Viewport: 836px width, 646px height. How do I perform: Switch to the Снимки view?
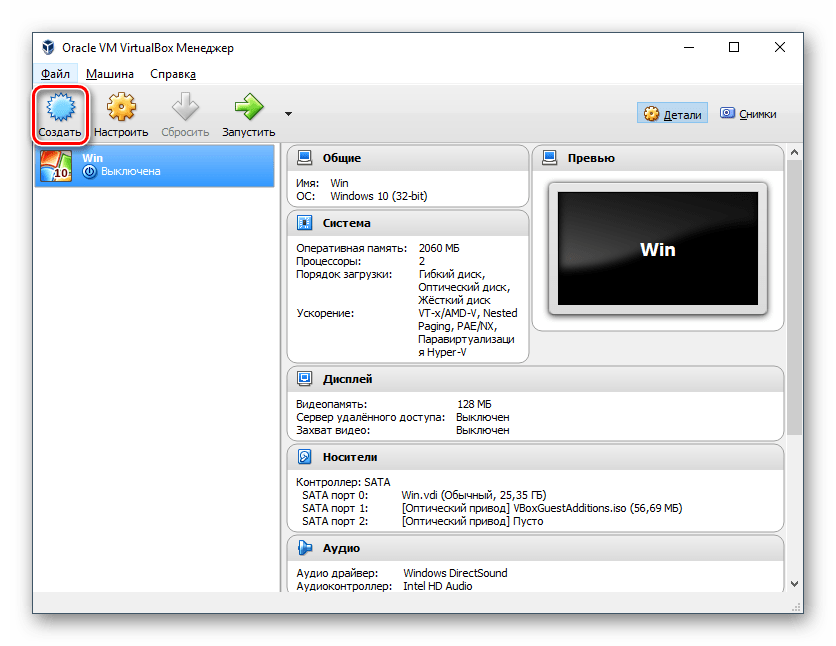(749, 113)
